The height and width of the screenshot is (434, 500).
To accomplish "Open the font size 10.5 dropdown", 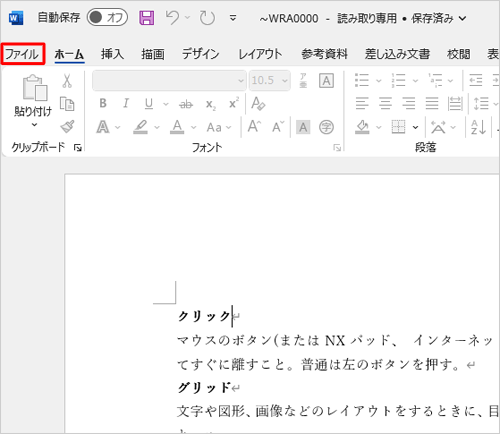I will (284, 80).
